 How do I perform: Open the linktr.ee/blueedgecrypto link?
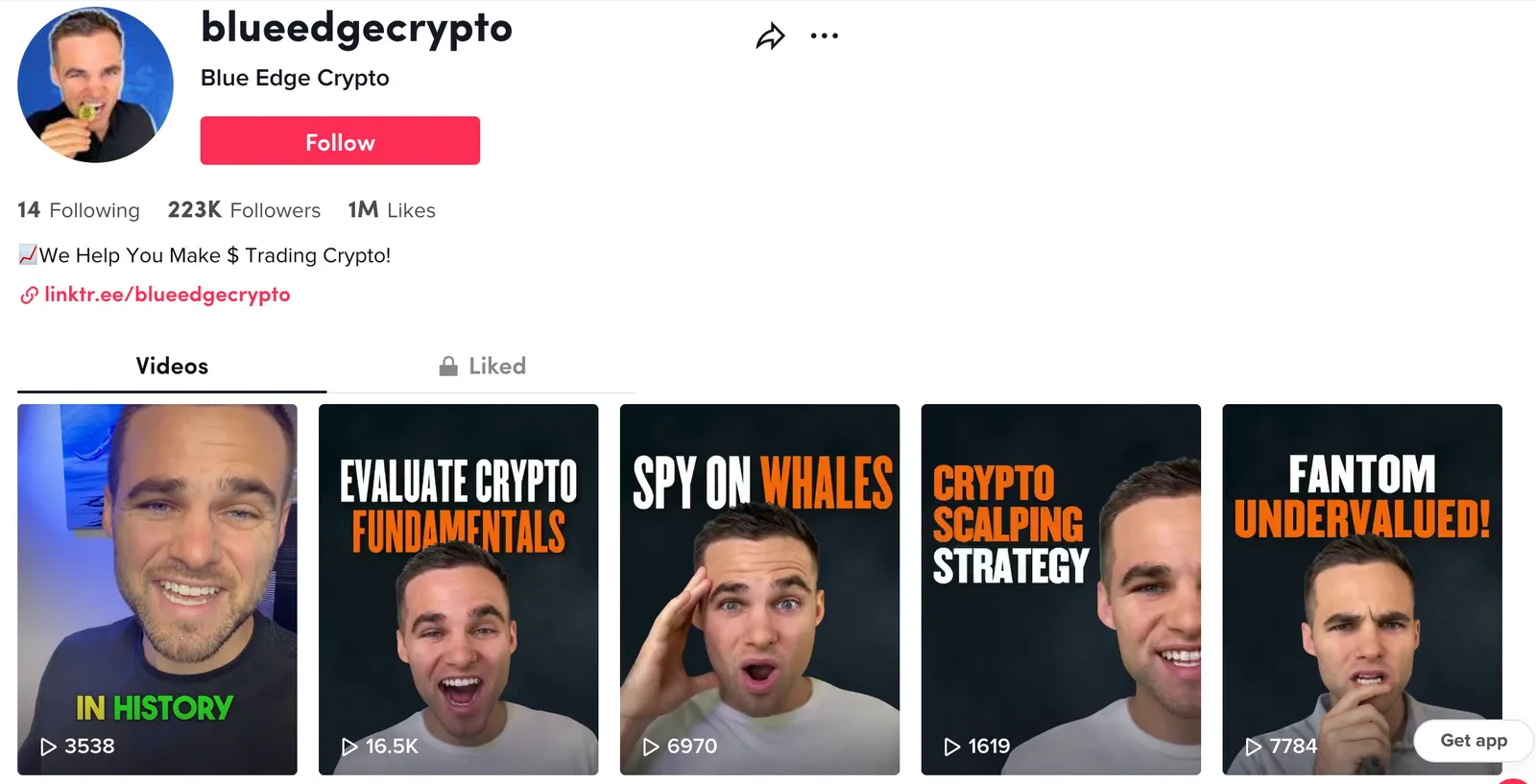click(x=167, y=295)
